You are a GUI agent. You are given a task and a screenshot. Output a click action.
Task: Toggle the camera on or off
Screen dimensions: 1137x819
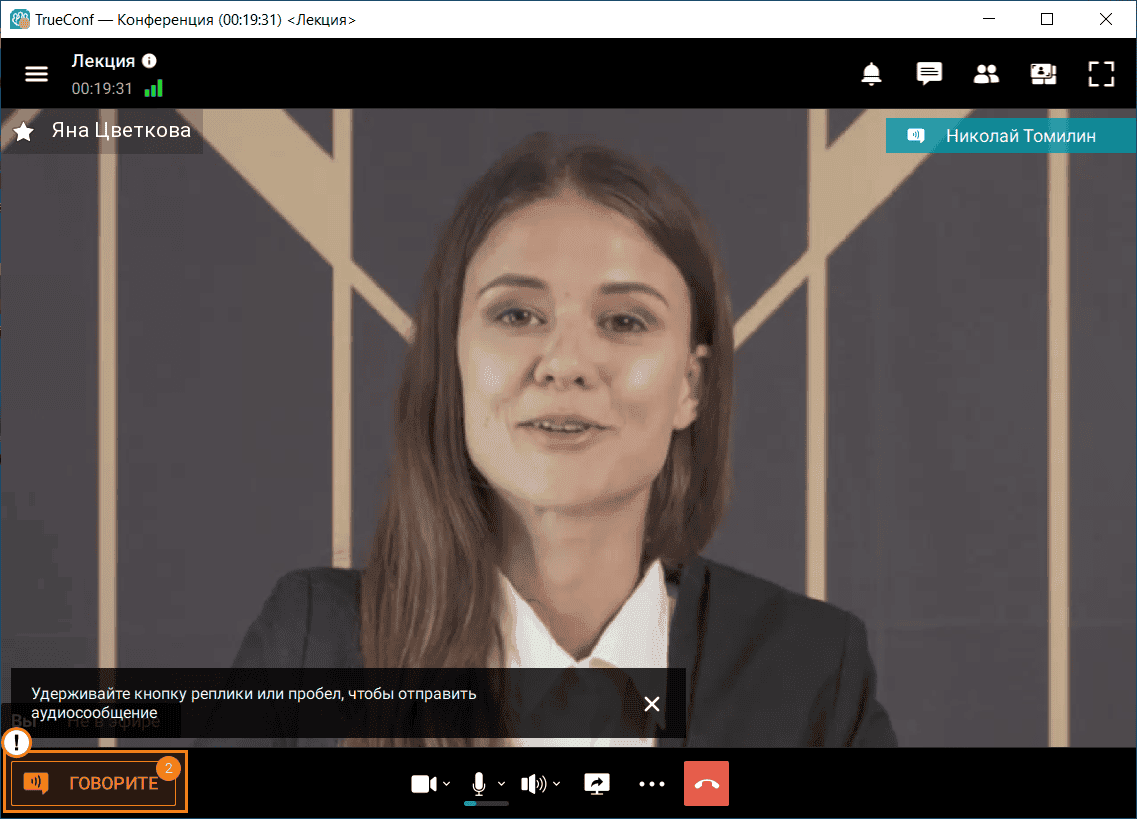pos(424,783)
